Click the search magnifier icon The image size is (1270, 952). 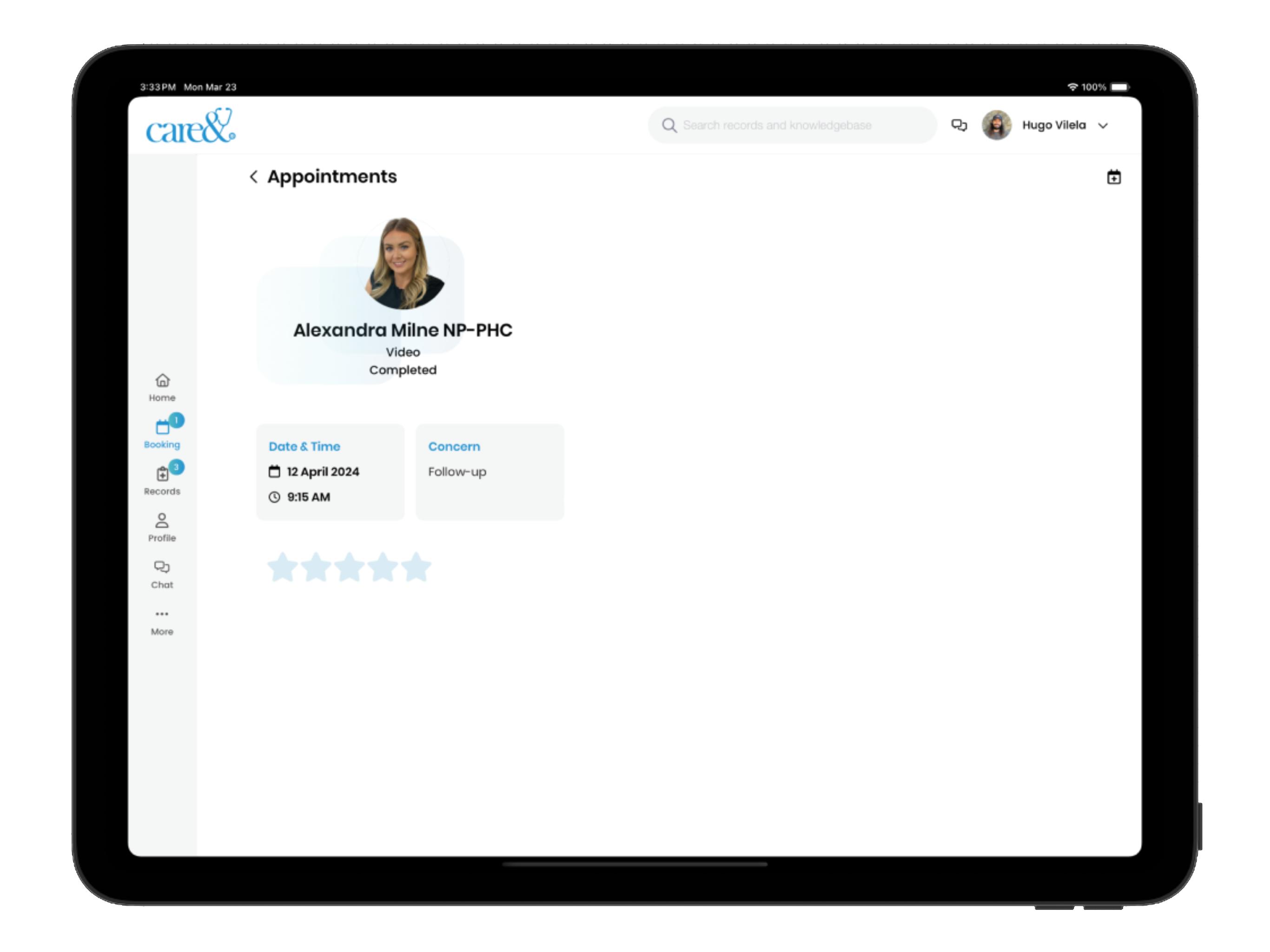[669, 125]
